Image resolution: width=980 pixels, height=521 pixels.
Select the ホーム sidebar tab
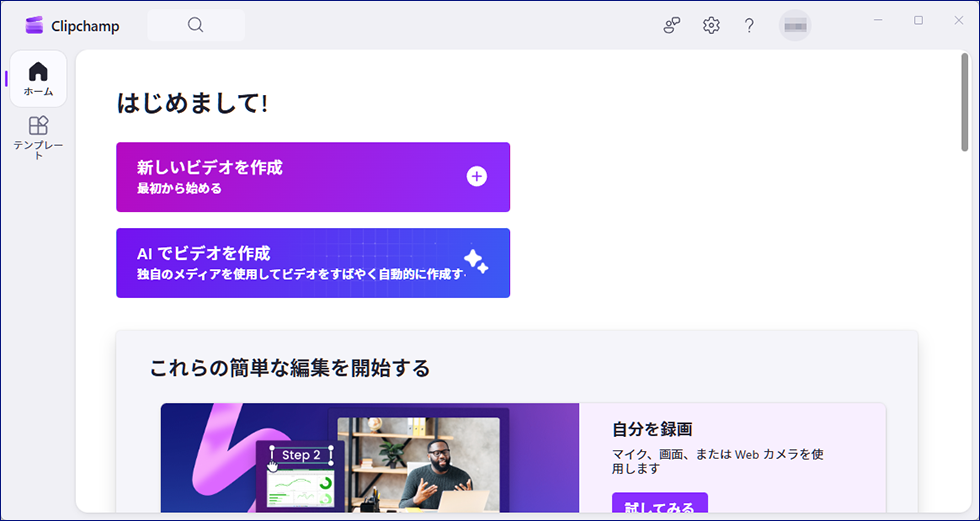(x=38, y=79)
